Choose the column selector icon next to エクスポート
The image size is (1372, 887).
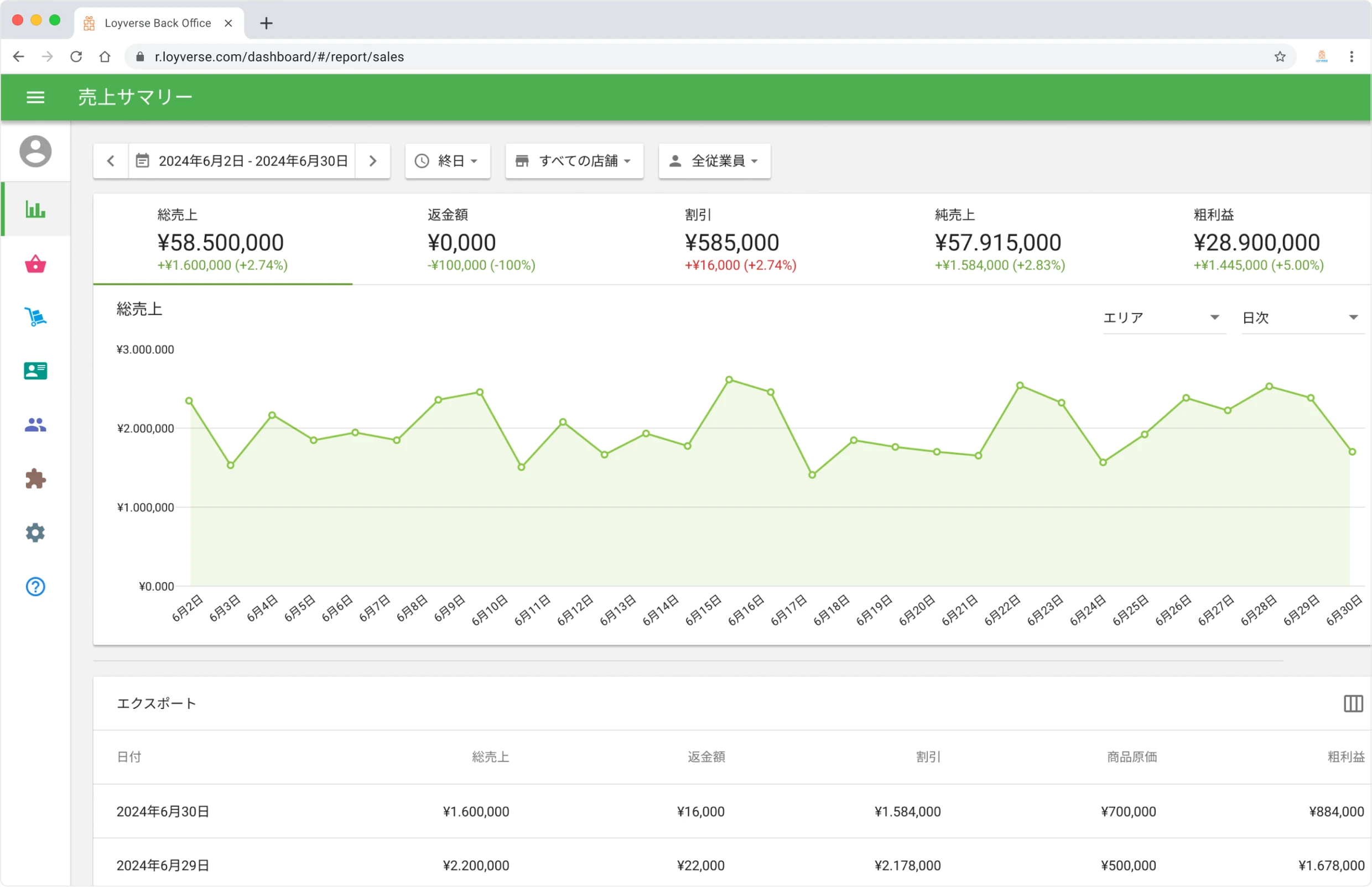click(x=1353, y=703)
